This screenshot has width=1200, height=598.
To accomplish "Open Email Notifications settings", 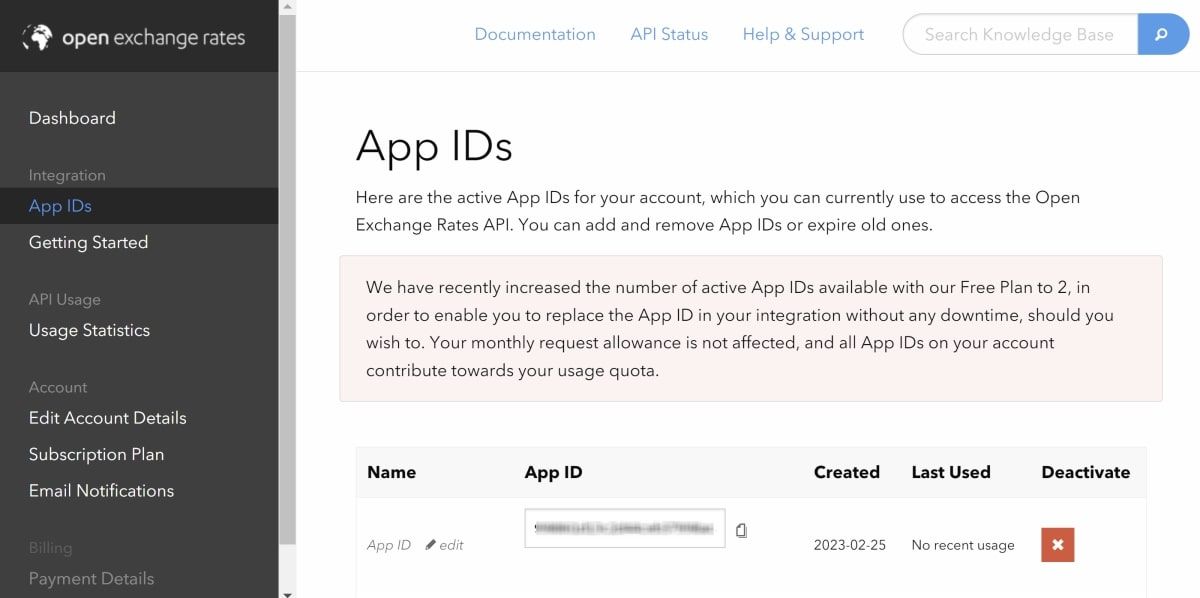I will pos(101,490).
